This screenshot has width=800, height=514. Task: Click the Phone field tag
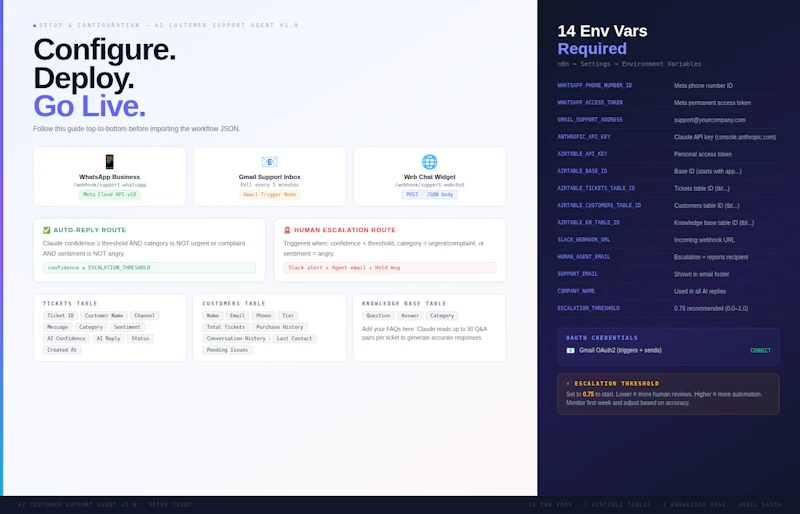pos(263,315)
